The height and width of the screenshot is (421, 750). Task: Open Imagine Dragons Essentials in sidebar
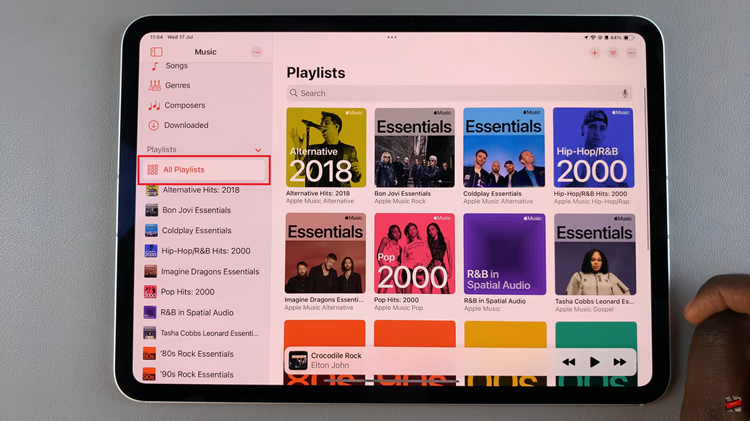tap(210, 271)
